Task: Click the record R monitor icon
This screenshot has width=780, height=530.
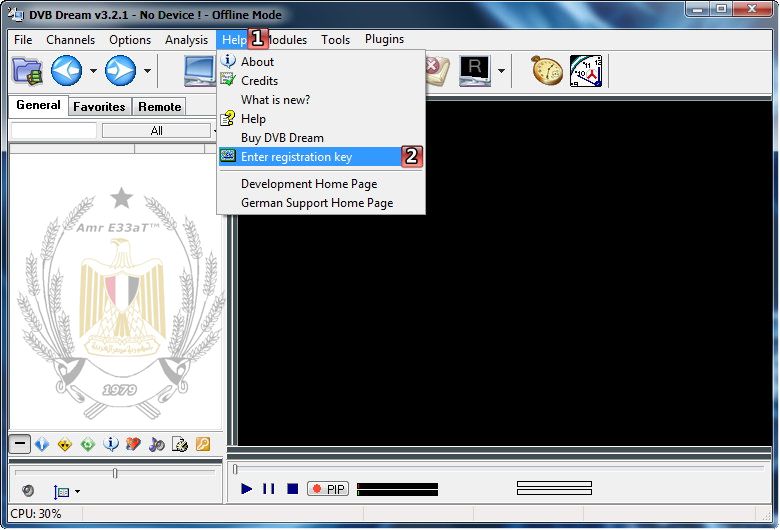Action: tap(475, 71)
